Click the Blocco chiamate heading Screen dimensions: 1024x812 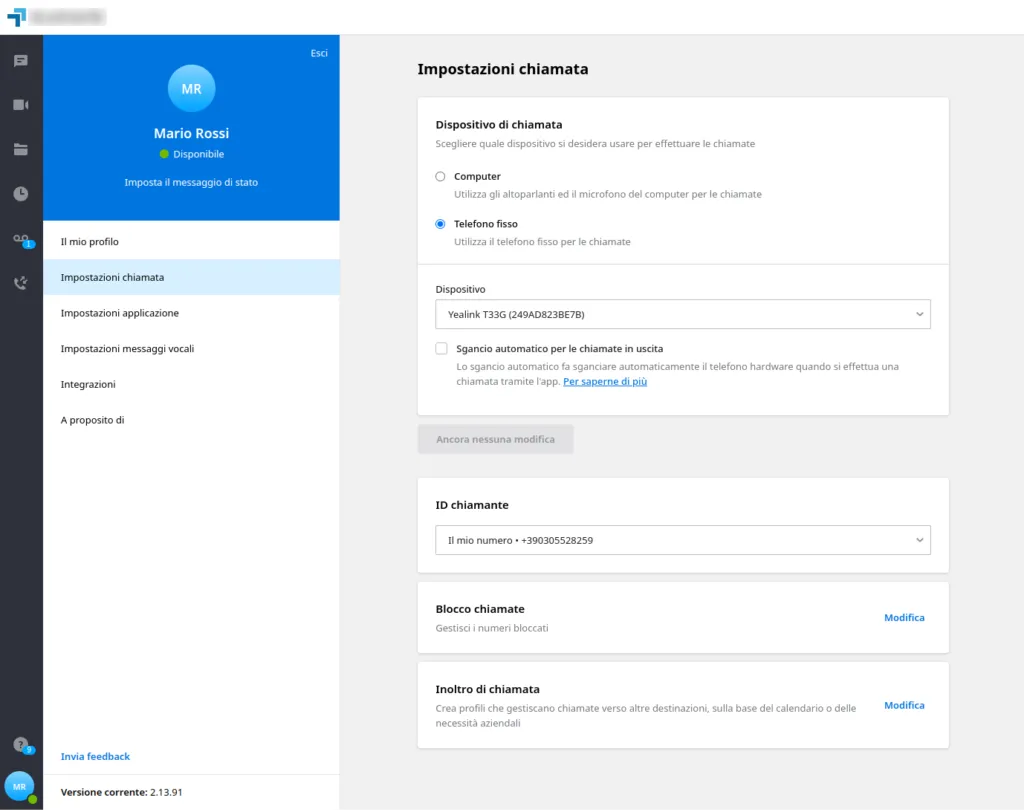pyautogui.click(x=479, y=609)
